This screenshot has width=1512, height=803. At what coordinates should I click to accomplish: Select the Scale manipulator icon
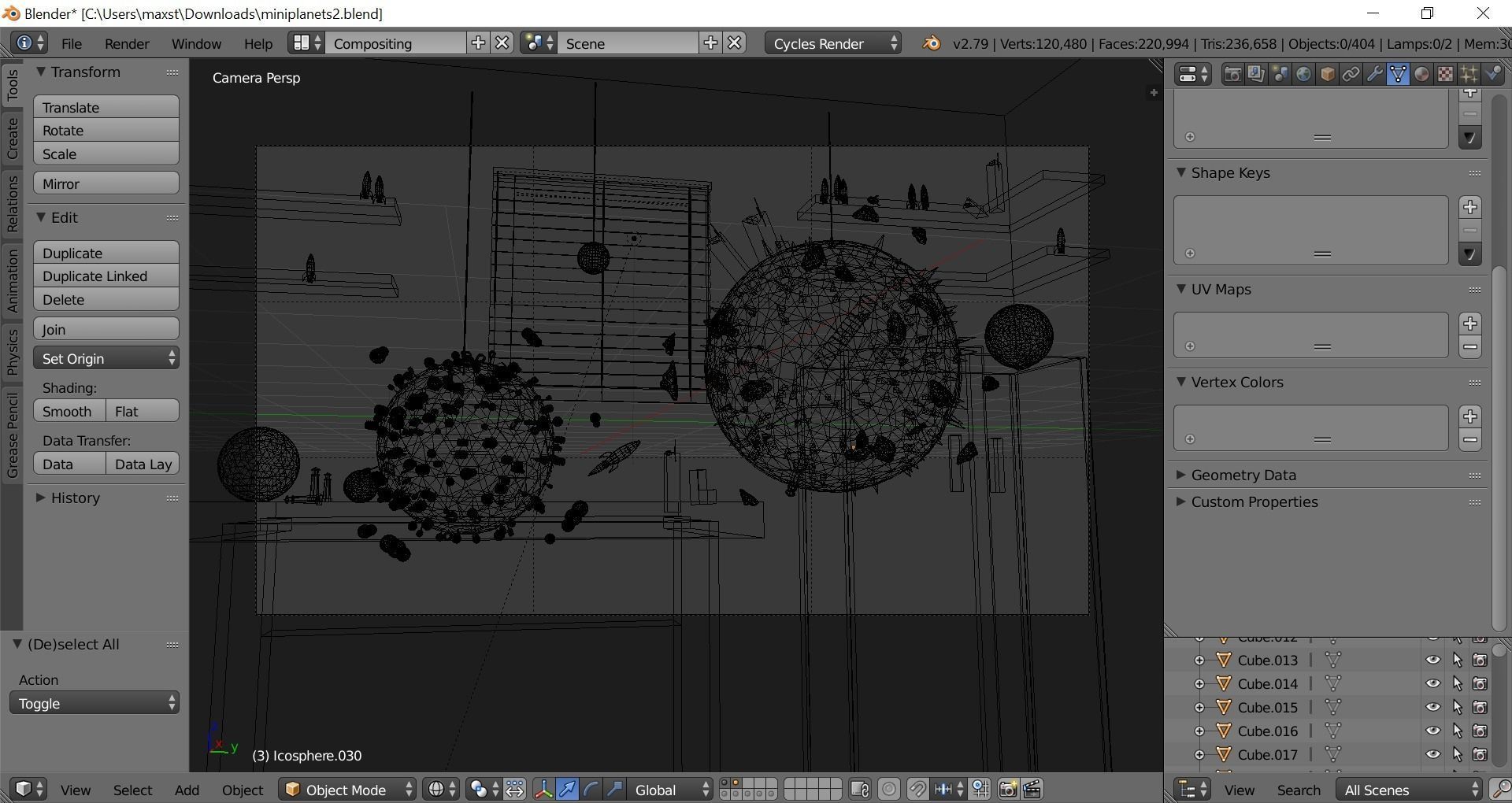[x=614, y=789]
